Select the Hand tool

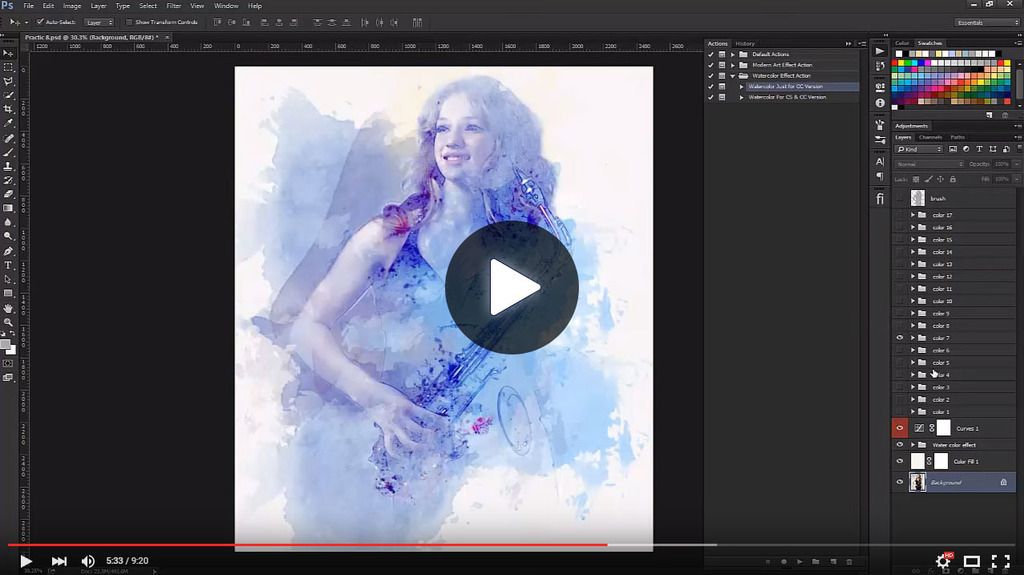pyautogui.click(x=8, y=308)
